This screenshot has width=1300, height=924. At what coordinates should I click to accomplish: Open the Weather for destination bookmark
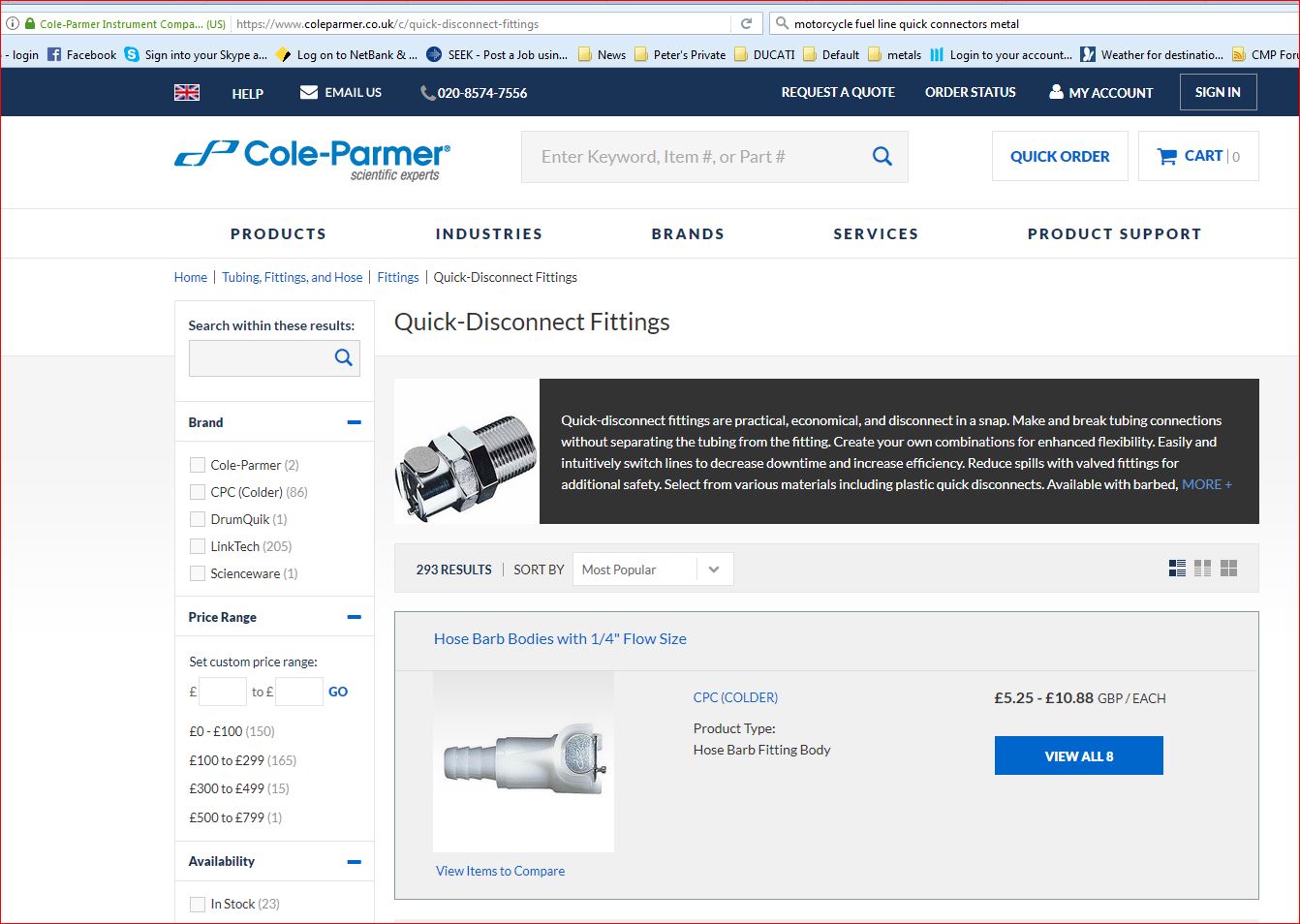pos(1152,54)
